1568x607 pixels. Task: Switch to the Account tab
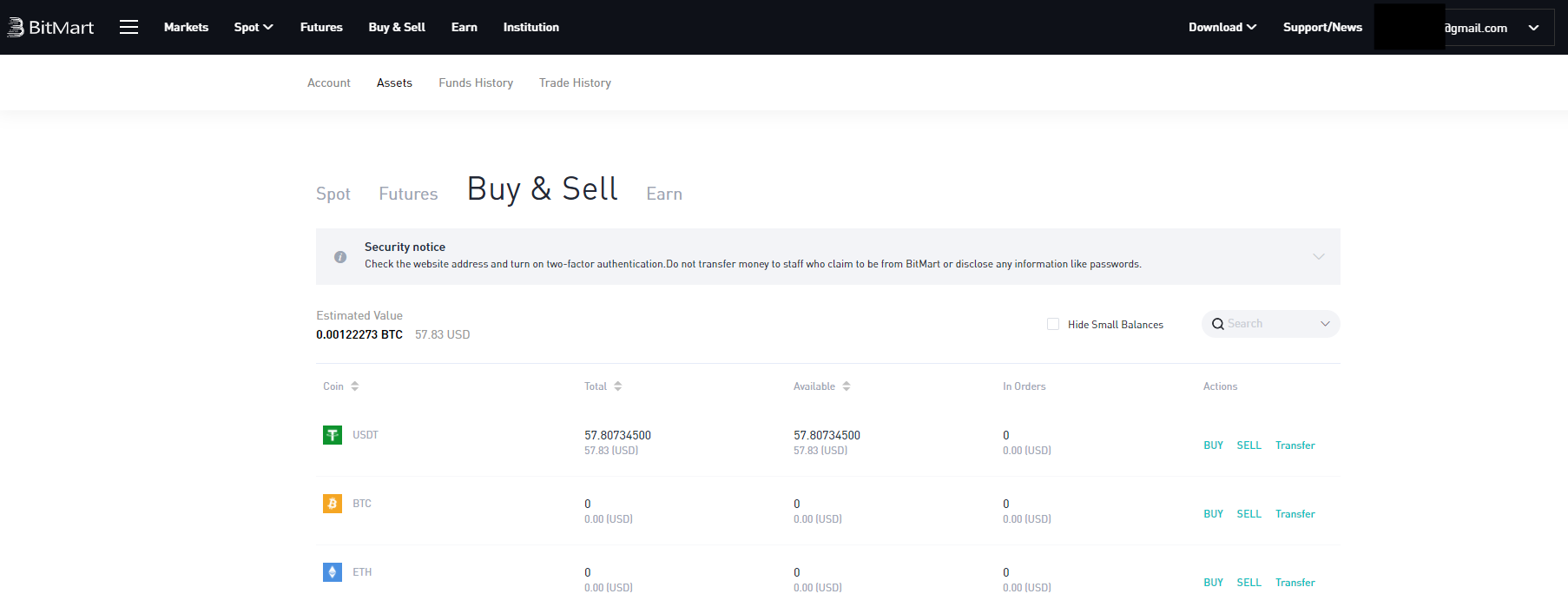[x=329, y=82]
